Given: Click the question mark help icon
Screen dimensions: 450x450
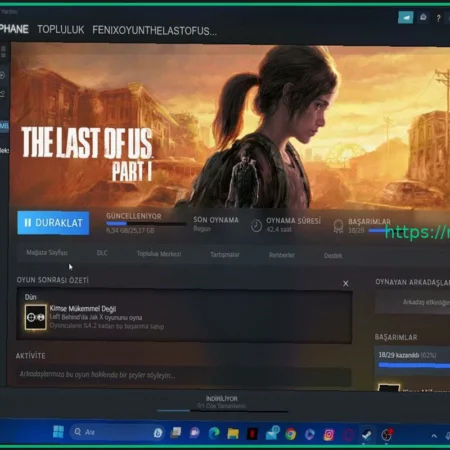Looking at the screenshot, I should [x=438, y=18].
